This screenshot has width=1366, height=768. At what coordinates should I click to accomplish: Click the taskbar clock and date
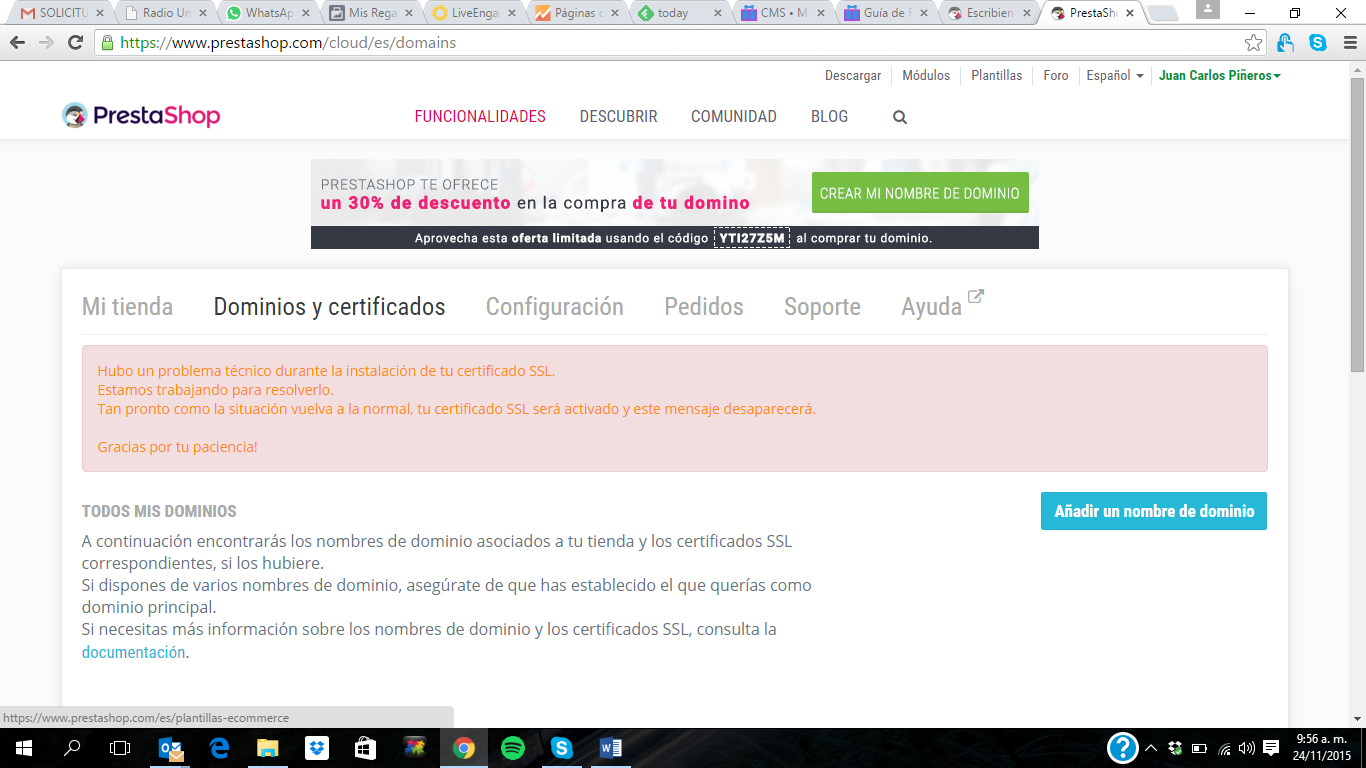[x=1322, y=748]
